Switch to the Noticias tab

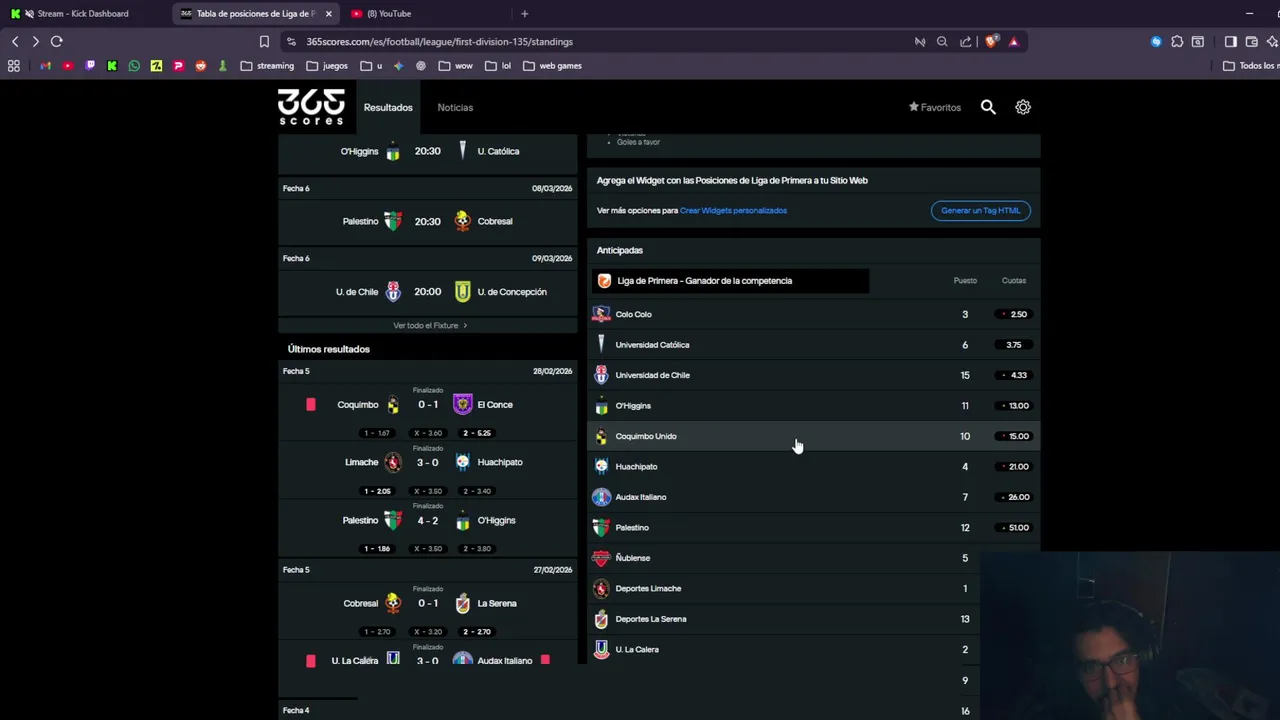[x=455, y=107]
